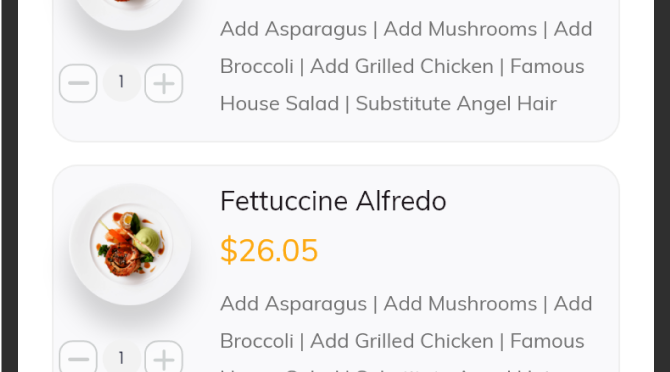Open the Fettuccine Alfredo dish photo
The image size is (670, 372).
[x=130, y=244]
